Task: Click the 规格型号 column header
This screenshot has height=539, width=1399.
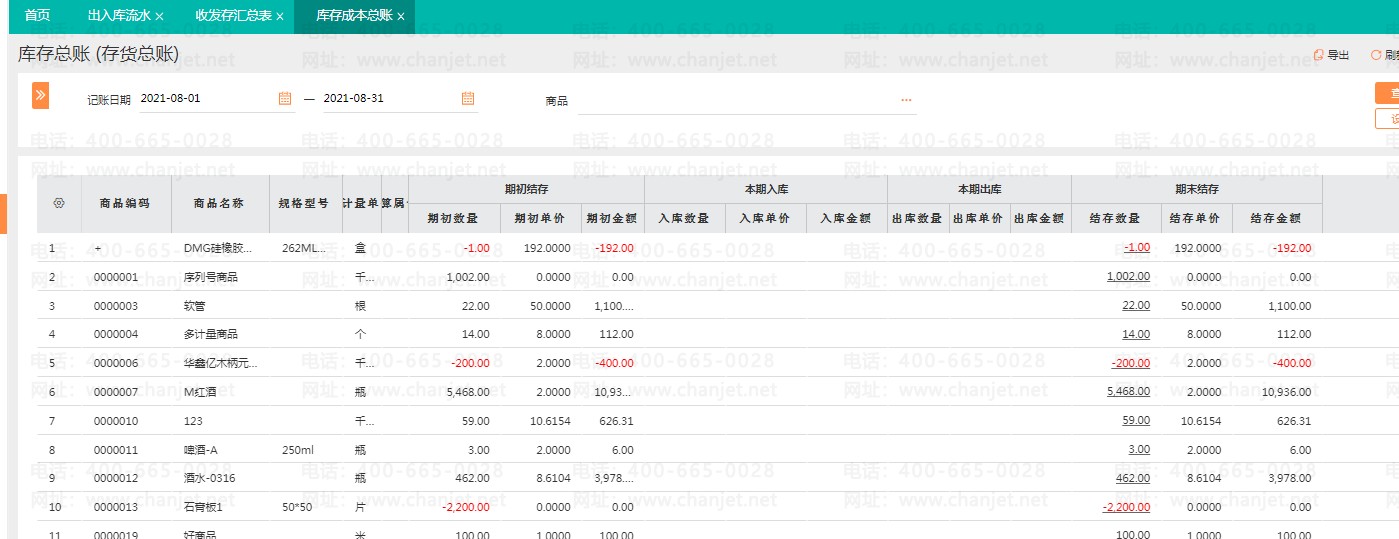Action: [x=304, y=202]
